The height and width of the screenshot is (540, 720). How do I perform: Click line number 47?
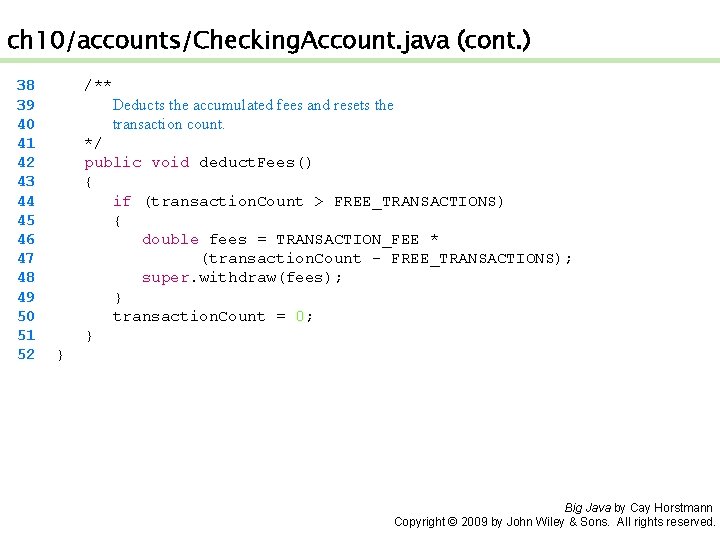(26, 258)
